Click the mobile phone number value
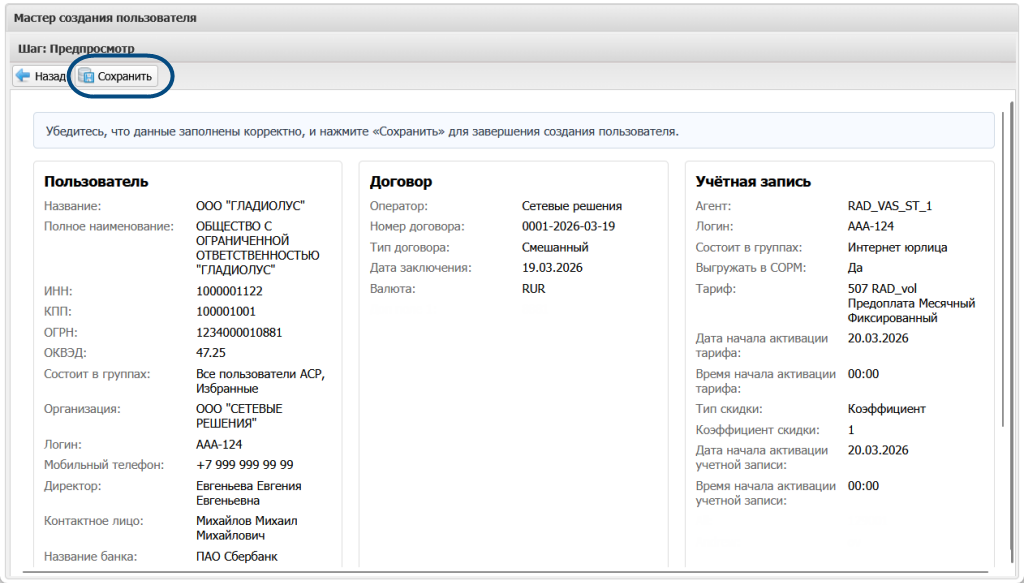 coord(244,465)
